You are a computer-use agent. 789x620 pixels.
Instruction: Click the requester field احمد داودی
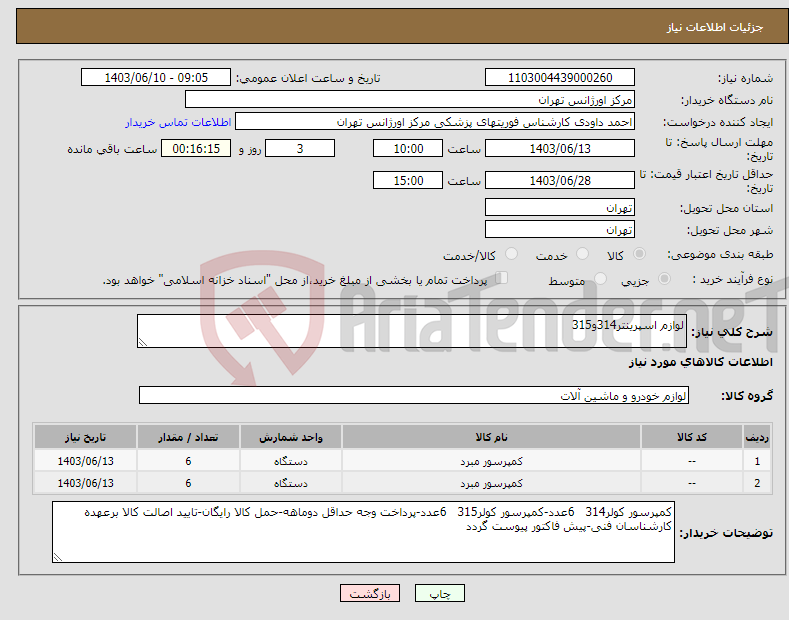[x=435, y=122]
